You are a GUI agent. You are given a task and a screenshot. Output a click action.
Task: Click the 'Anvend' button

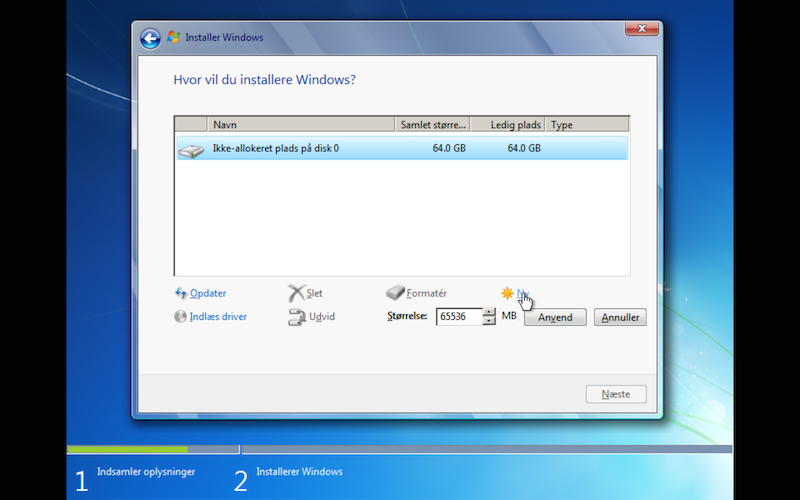point(555,317)
